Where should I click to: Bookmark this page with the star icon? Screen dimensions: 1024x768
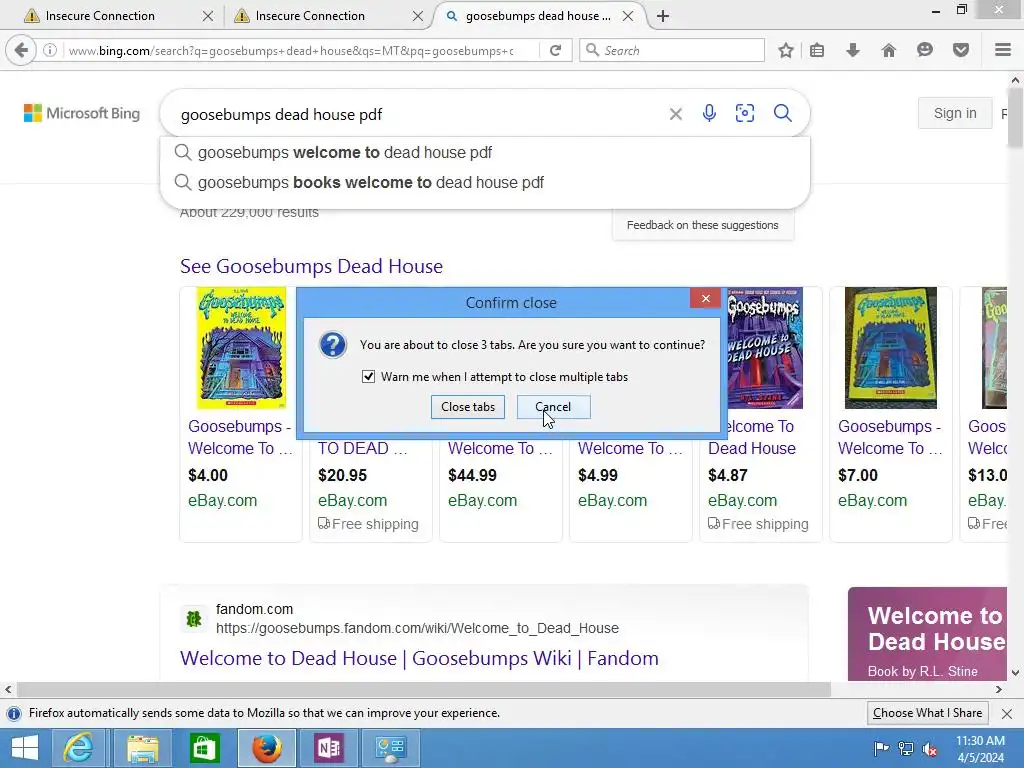pos(786,50)
